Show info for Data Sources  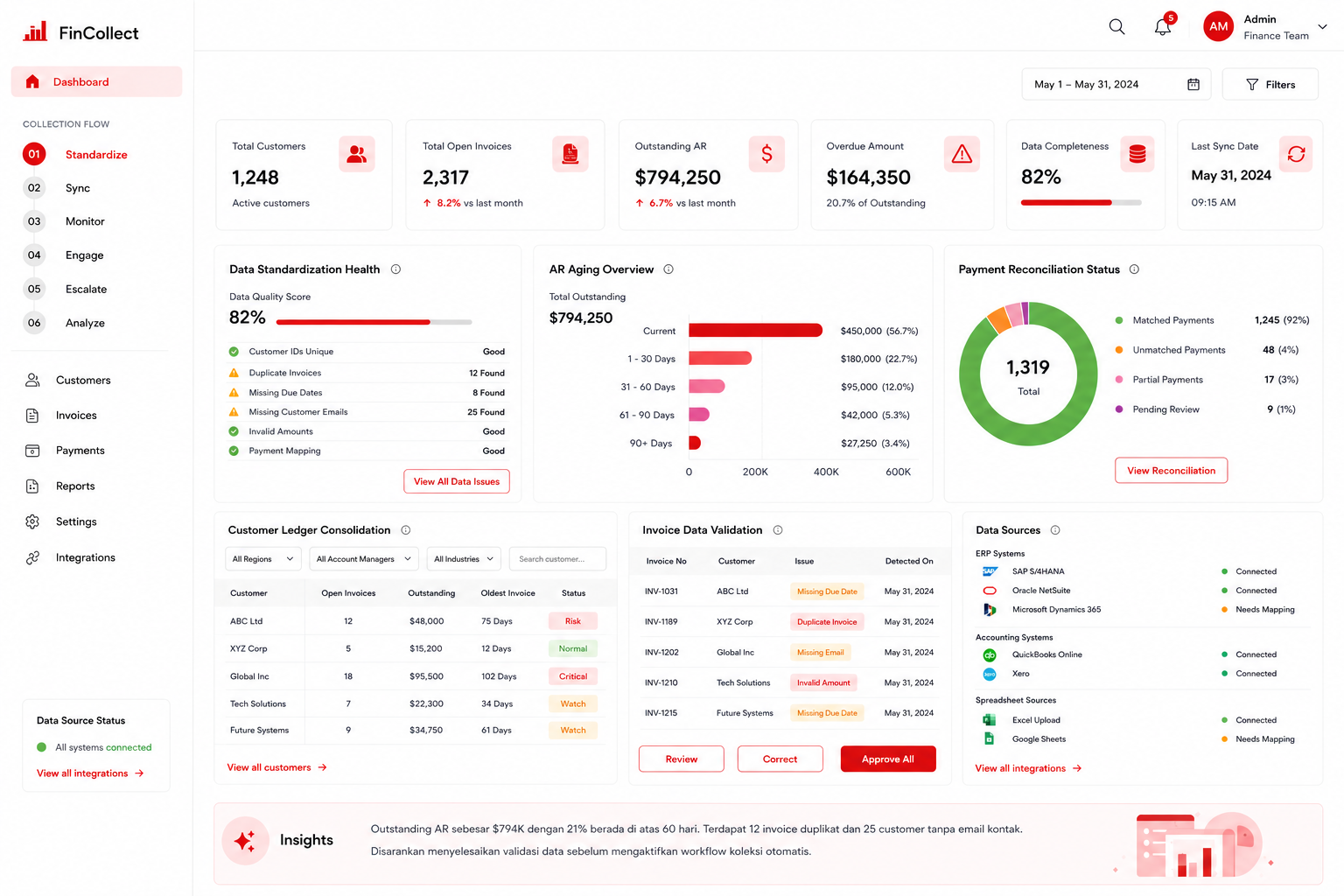(x=1055, y=530)
